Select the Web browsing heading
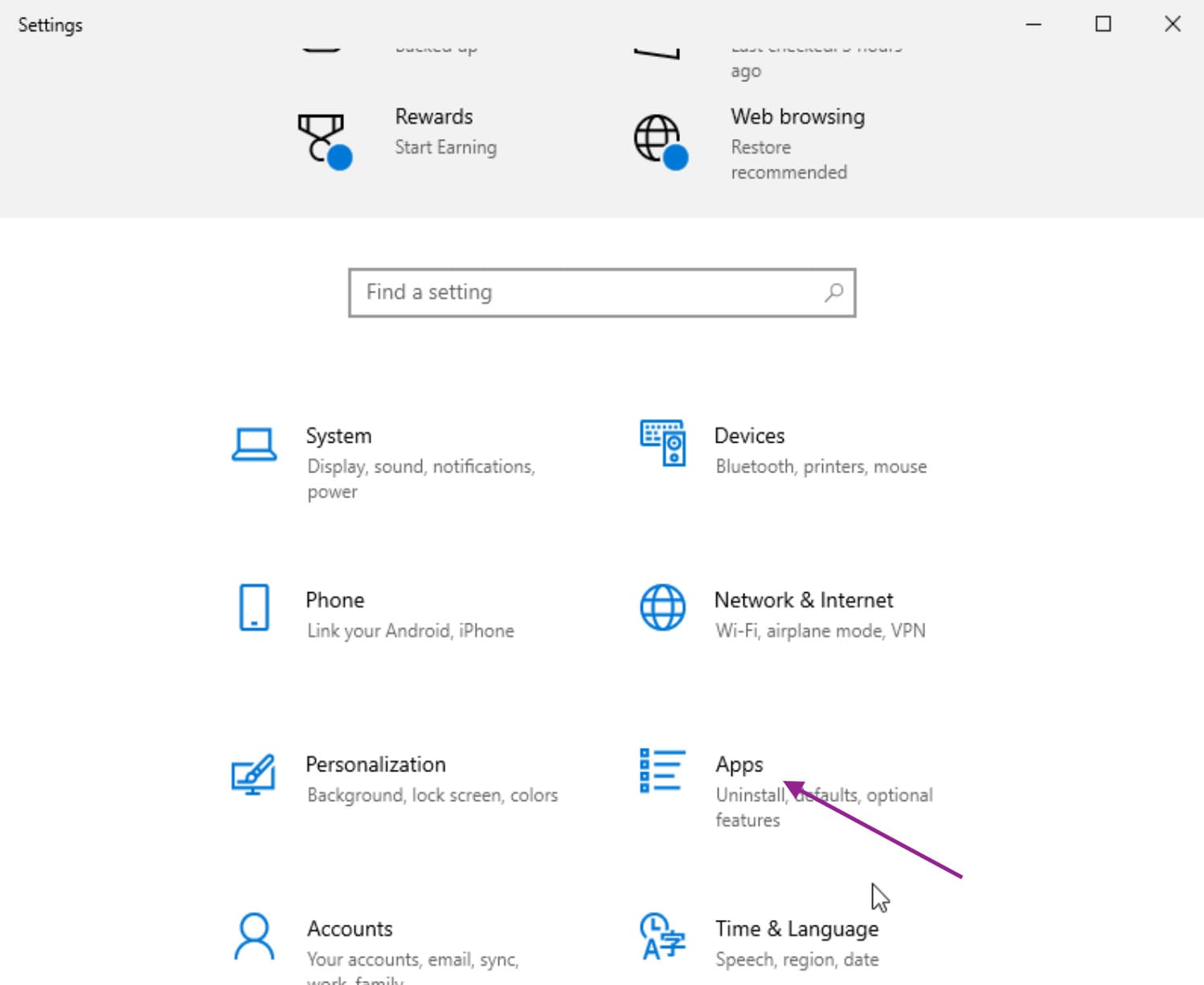Screen dimensions: 1204x985 [x=797, y=116]
